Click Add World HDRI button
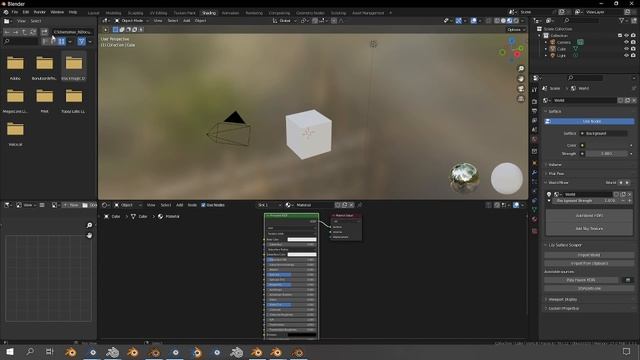Screen dimensions: 640x360 click(589, 216)
